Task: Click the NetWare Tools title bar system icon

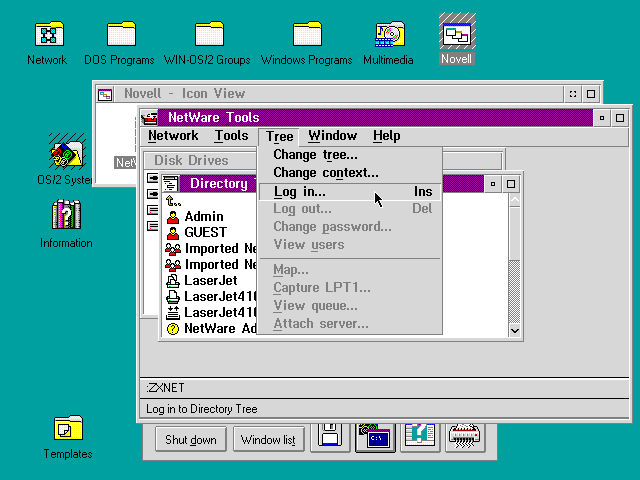Action: click(x=149, y=118)
